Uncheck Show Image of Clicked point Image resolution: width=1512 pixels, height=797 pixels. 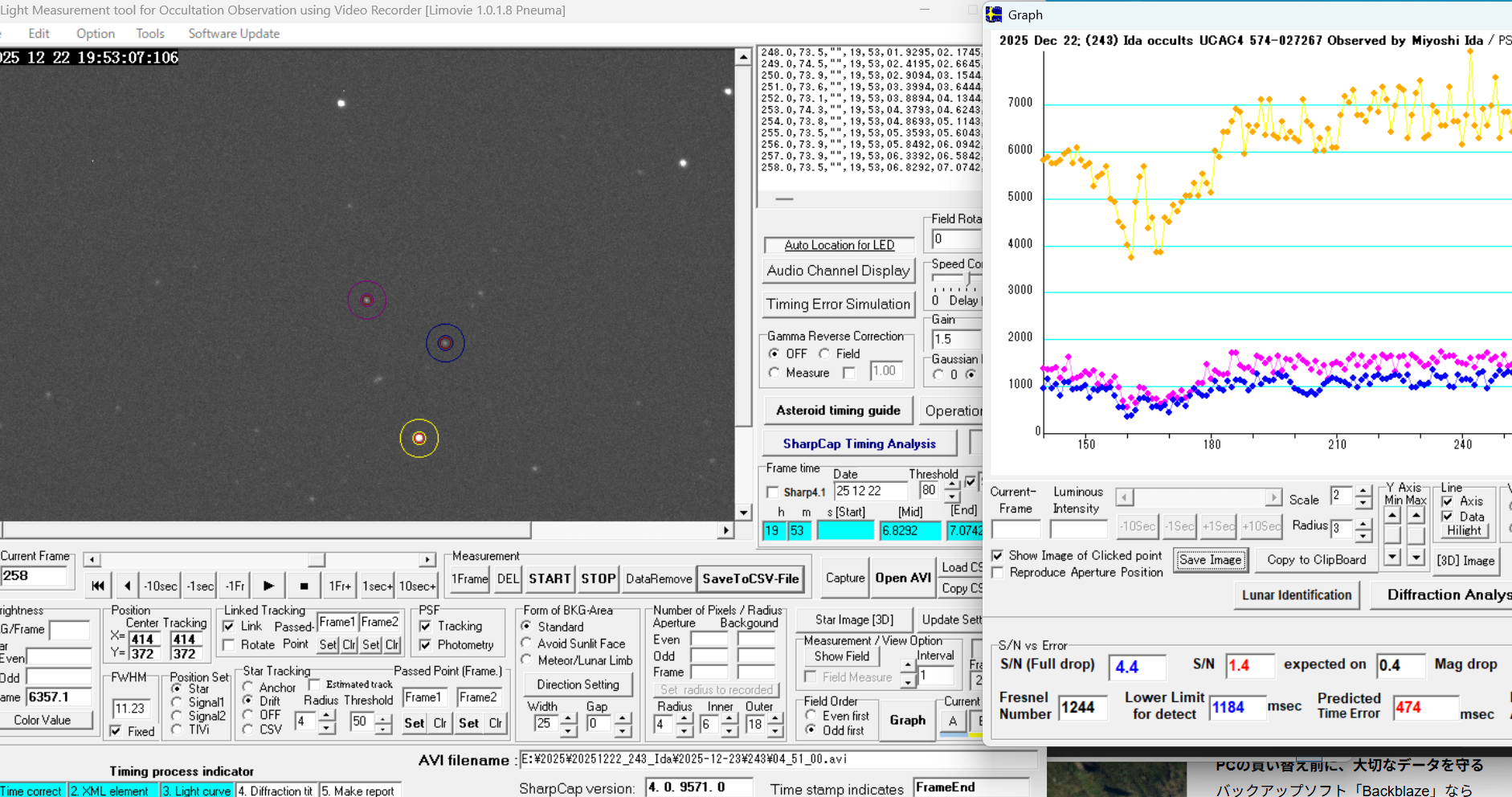click(998, 555)
